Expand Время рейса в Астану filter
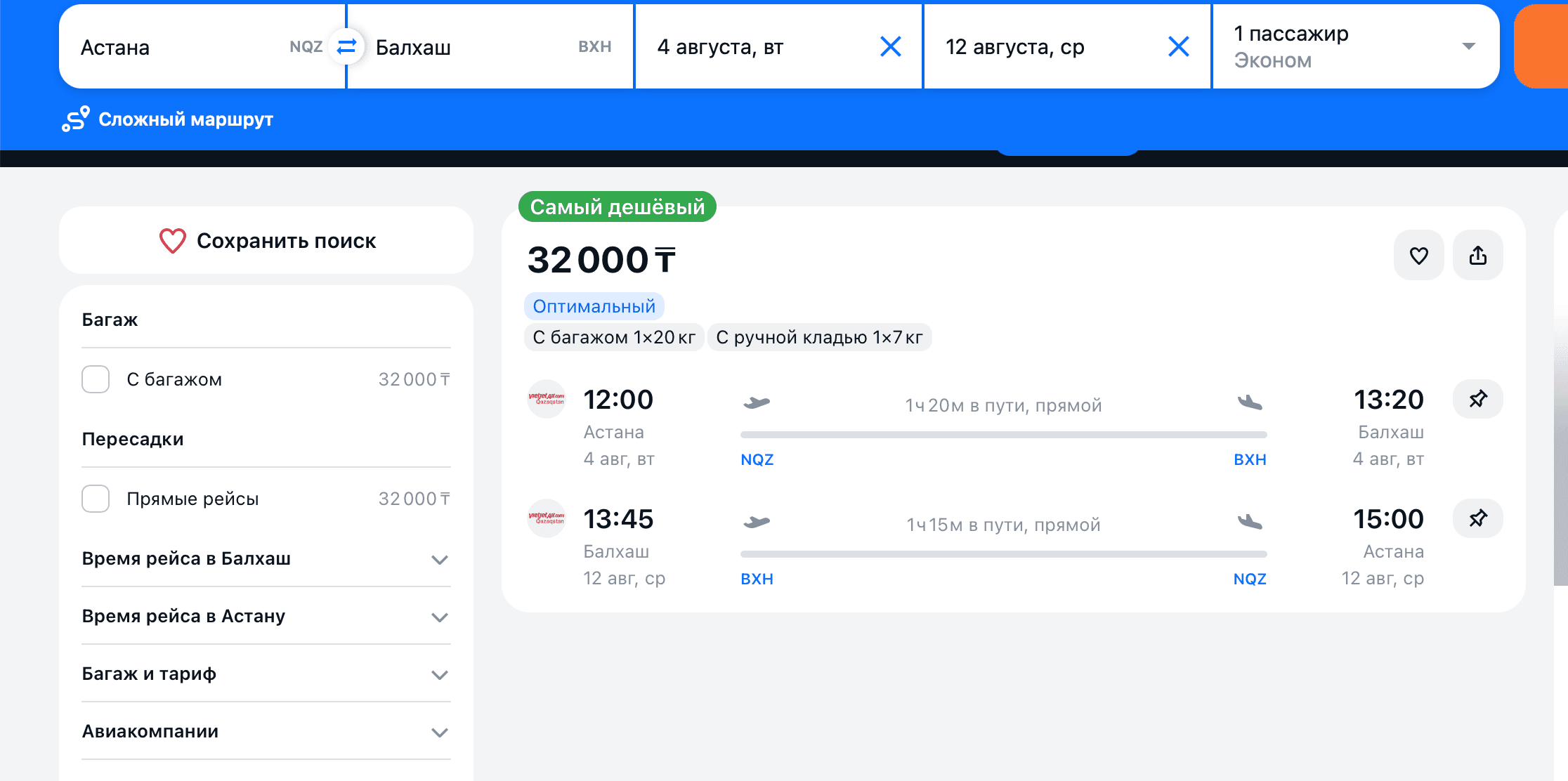The width and height of the screenshot is (1568, 781). (x=266, y=617)
